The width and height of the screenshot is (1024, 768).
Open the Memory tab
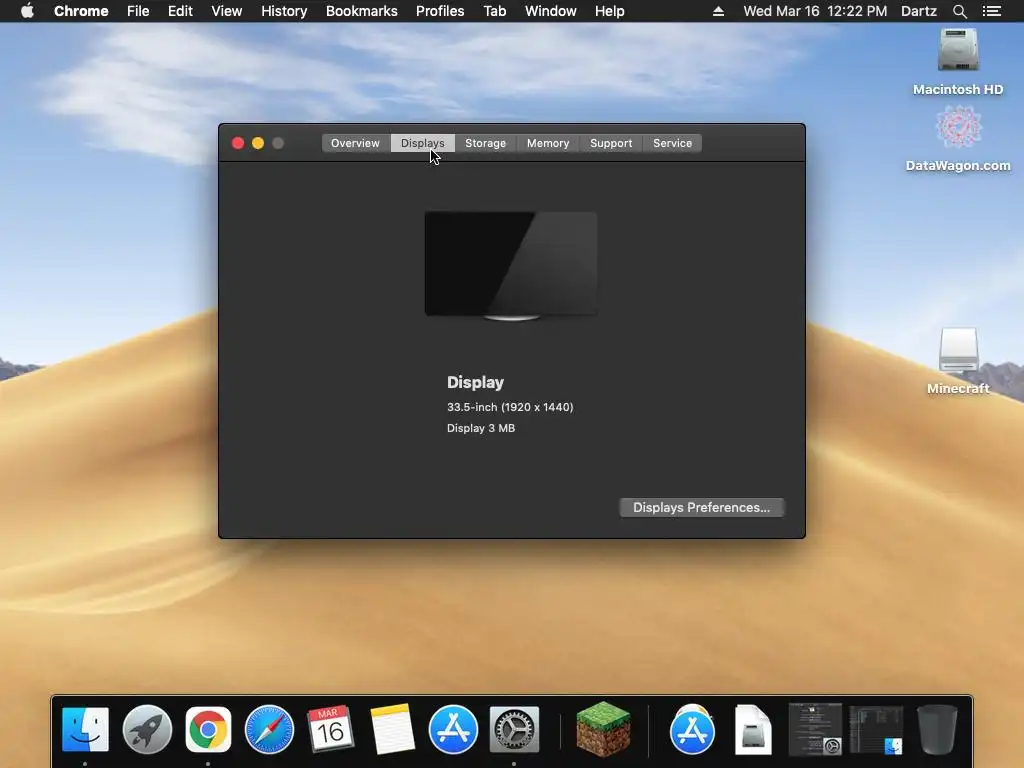548,143
